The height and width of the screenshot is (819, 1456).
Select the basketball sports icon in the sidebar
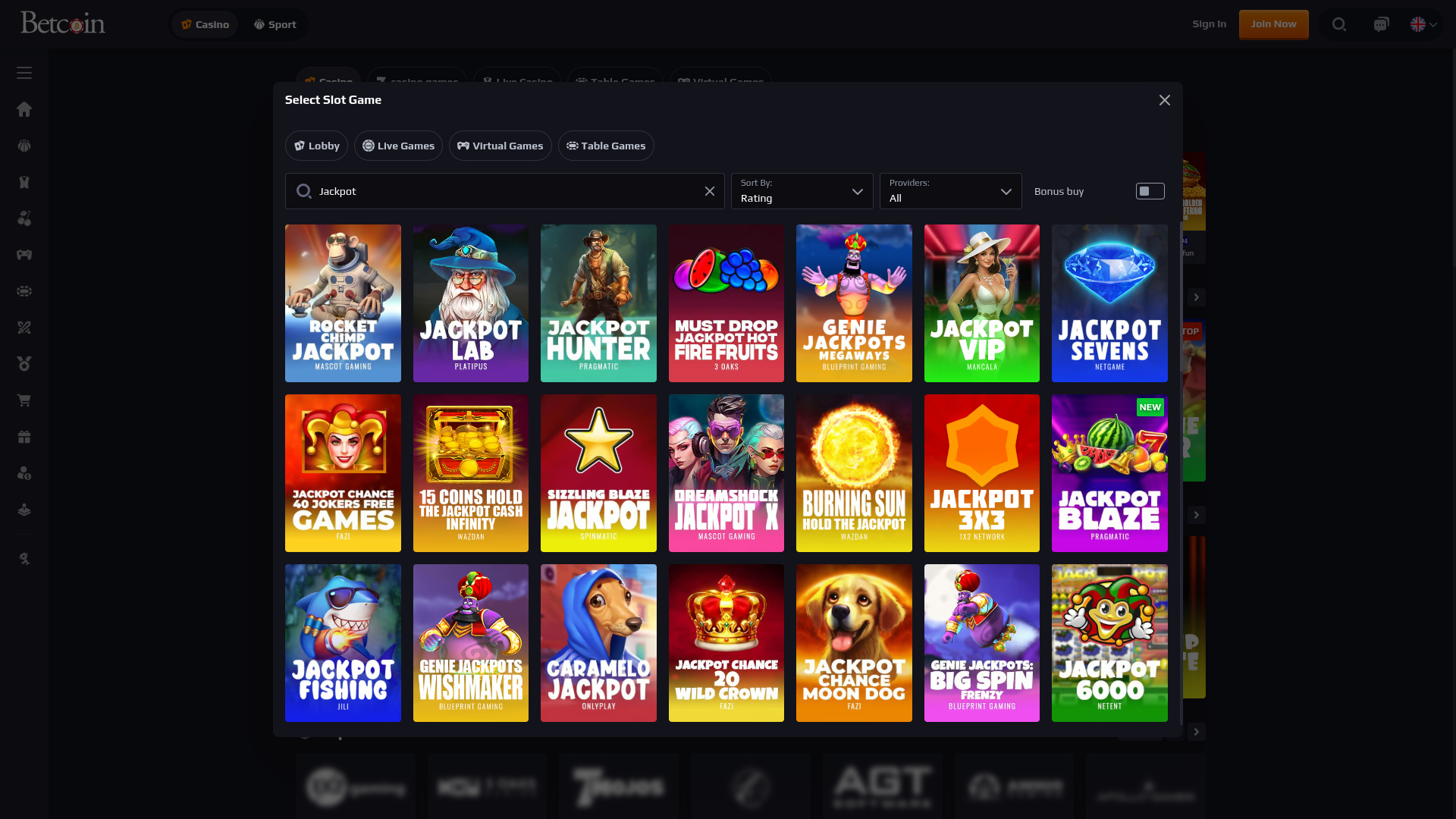tap(24, 146)
